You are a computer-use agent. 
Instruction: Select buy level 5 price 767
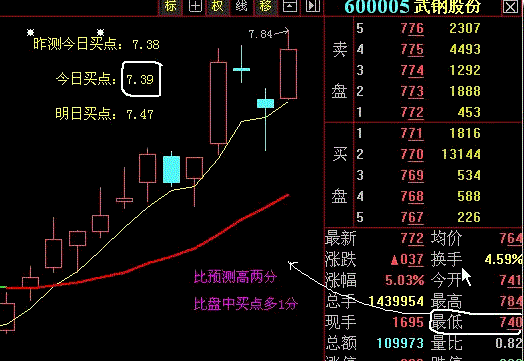(412, 218)
